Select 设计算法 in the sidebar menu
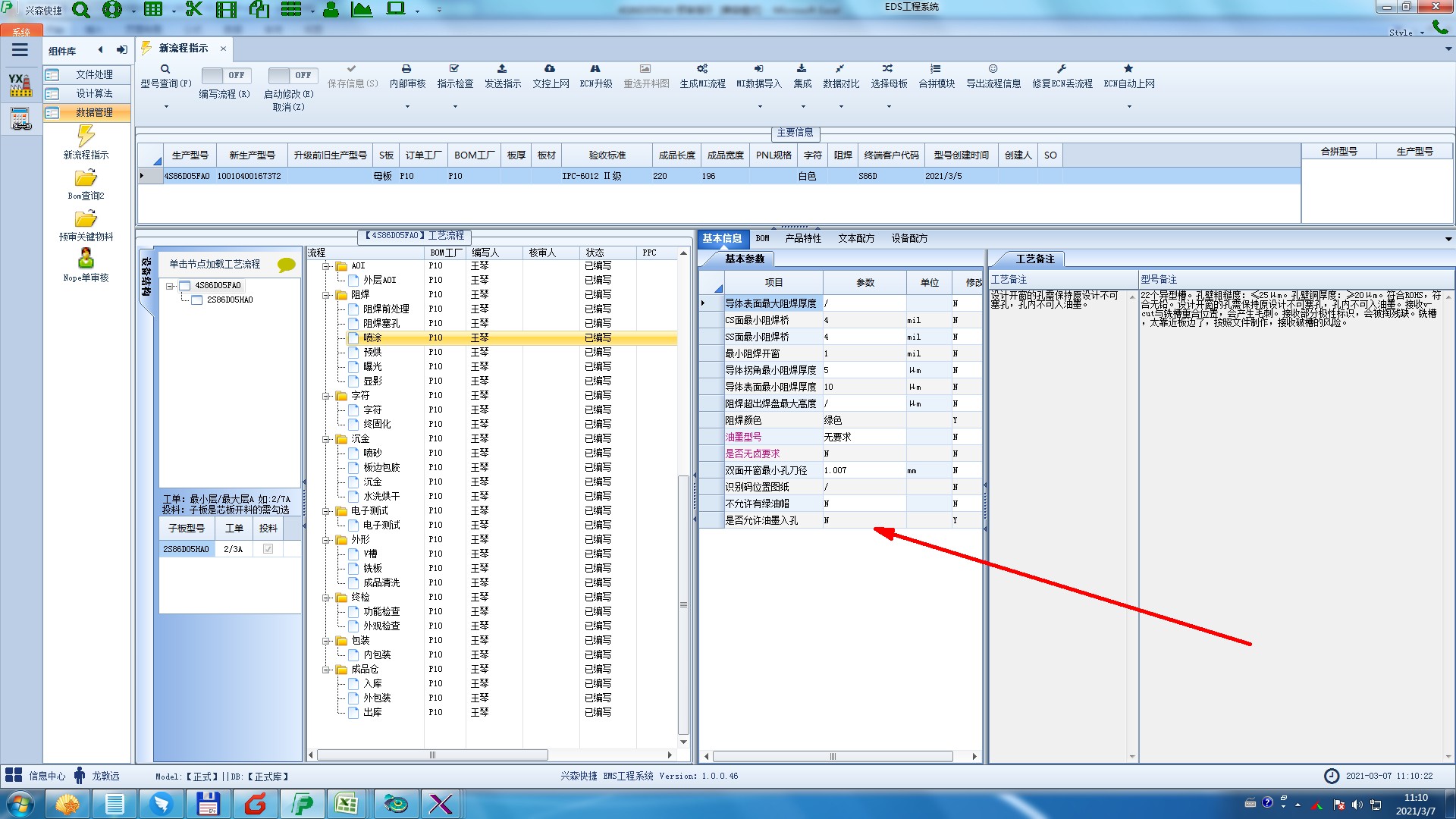Image resolution: width=1456 pixels, height=819 pixels. point(94,93)
